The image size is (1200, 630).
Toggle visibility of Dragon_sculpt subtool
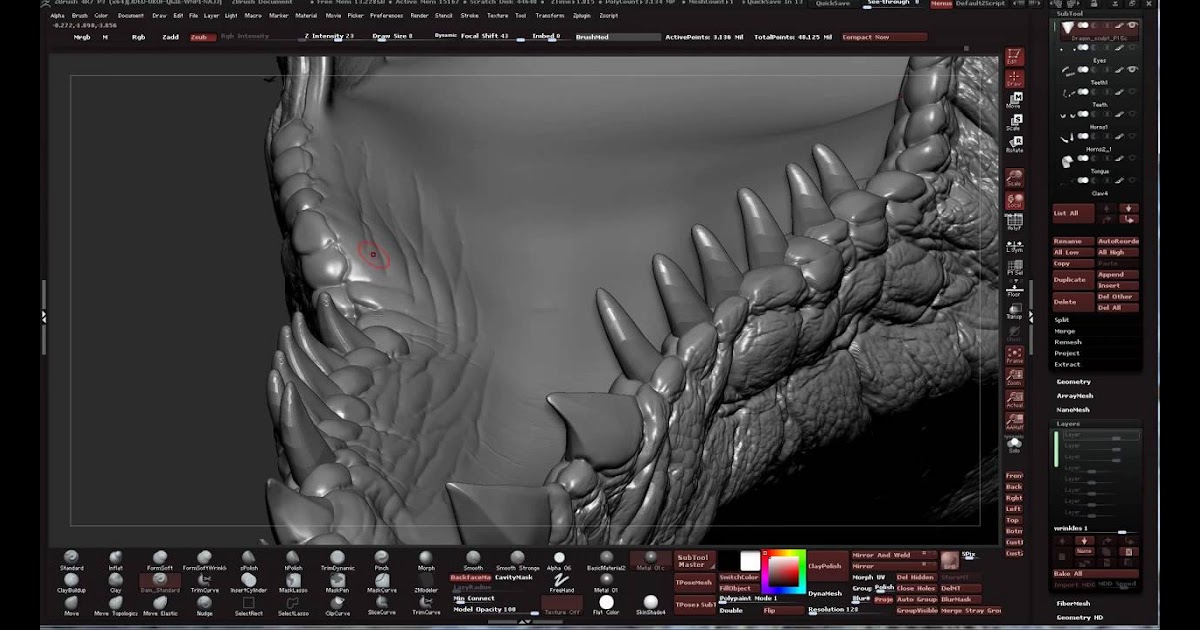click(x=1132, y=26)
